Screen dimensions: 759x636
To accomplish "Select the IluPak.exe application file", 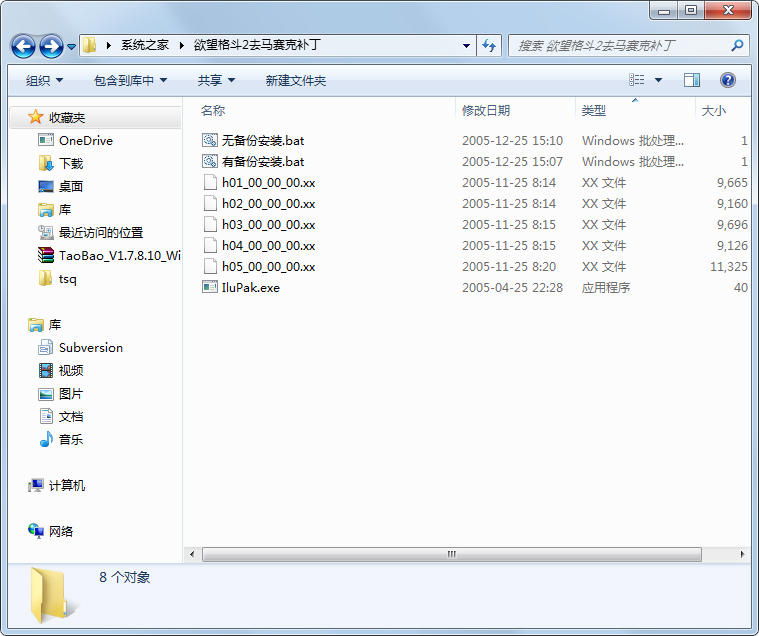I will click(250, 287).
